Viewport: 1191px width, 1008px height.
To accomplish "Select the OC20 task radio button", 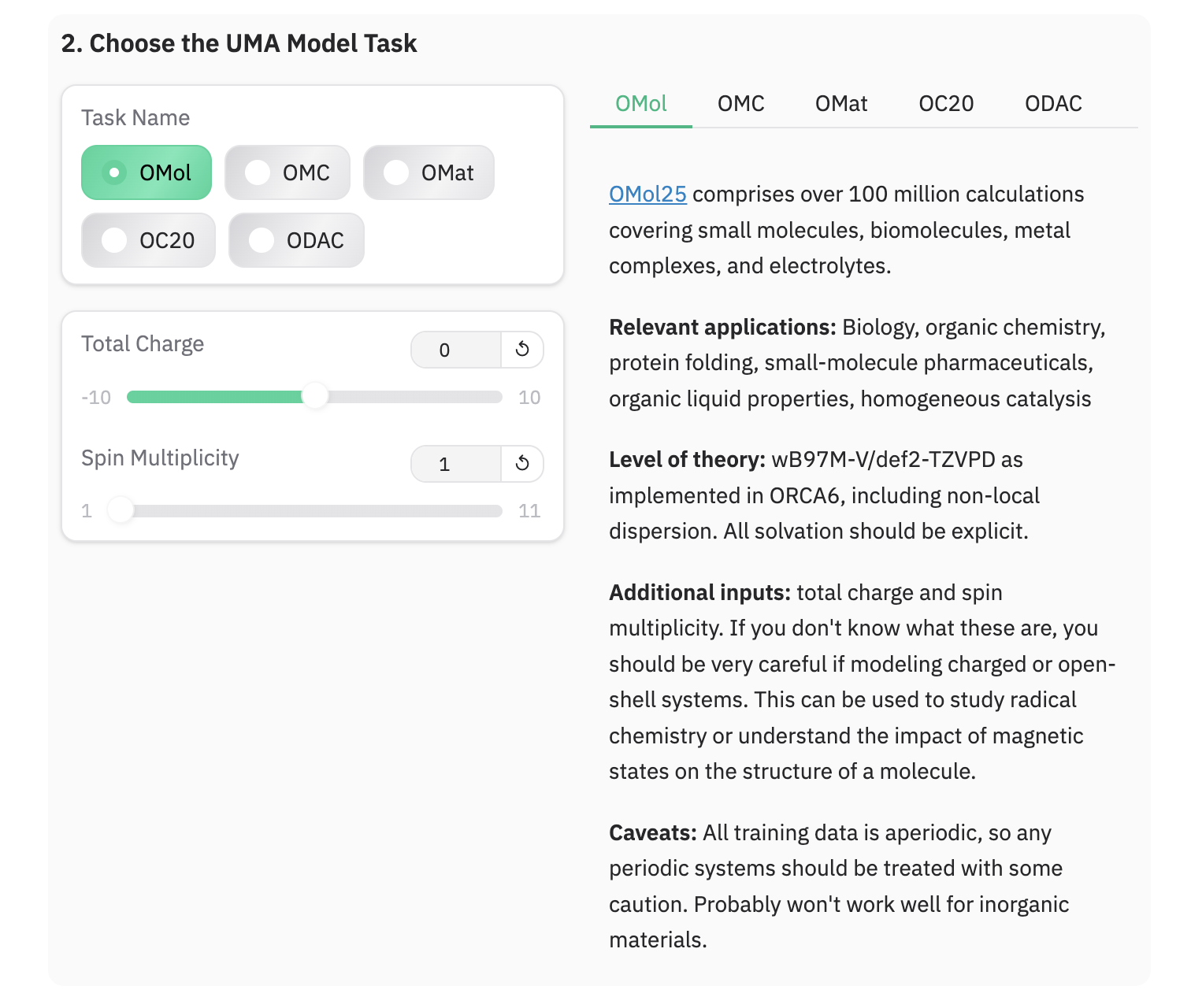I will tap(147, 240).
